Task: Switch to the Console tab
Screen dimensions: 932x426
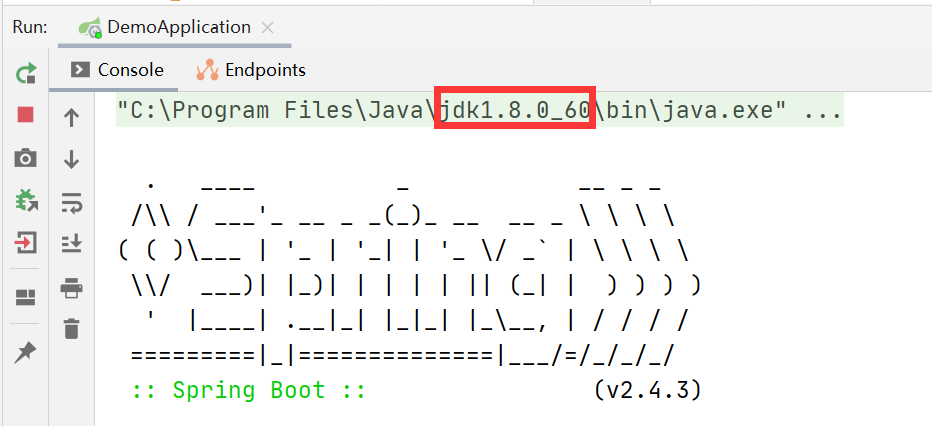Action: click(118, 70)
